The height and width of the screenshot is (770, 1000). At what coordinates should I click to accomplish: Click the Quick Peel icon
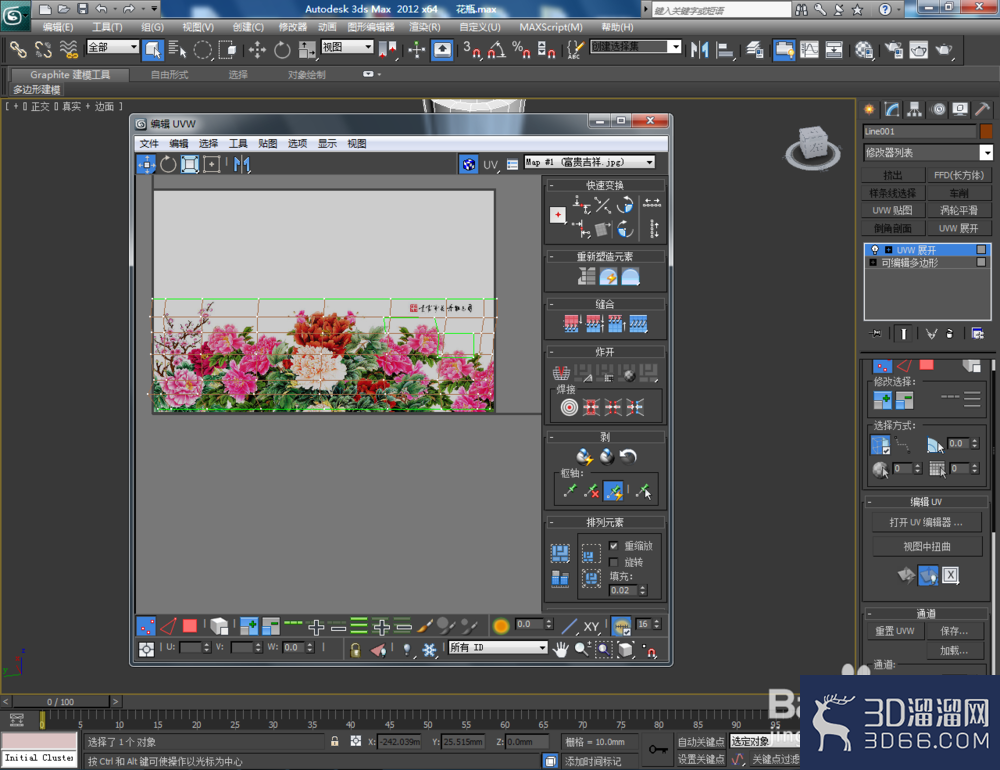point(584,456)
